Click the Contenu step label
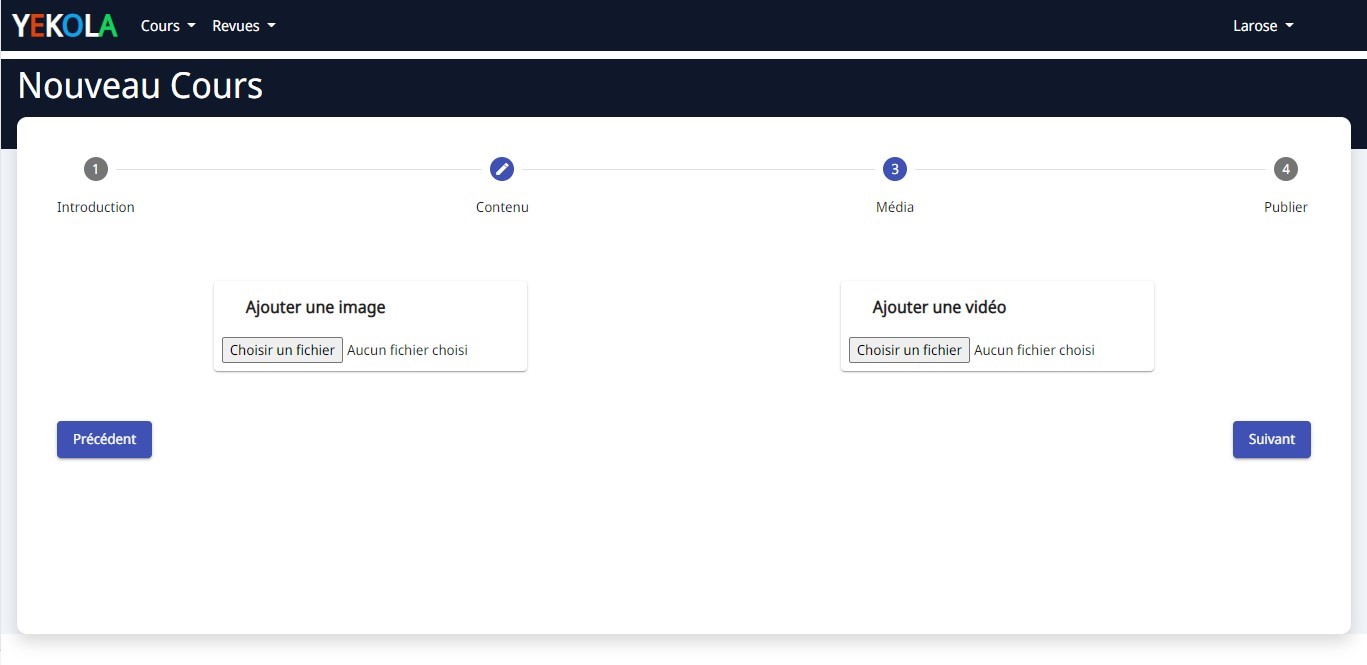Image resolution: width=1367 pixels, height=665 pixels. tap(502, 207)
